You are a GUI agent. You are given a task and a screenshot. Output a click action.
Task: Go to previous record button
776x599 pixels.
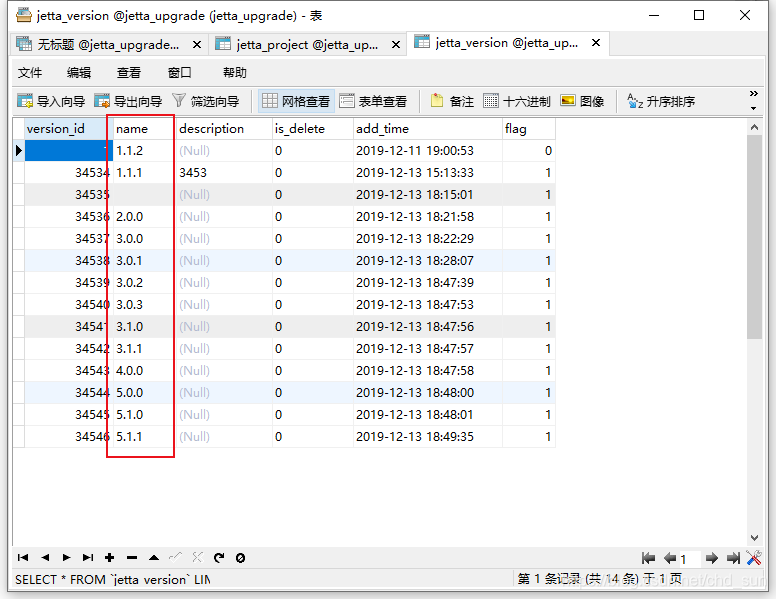click(45, 558)
